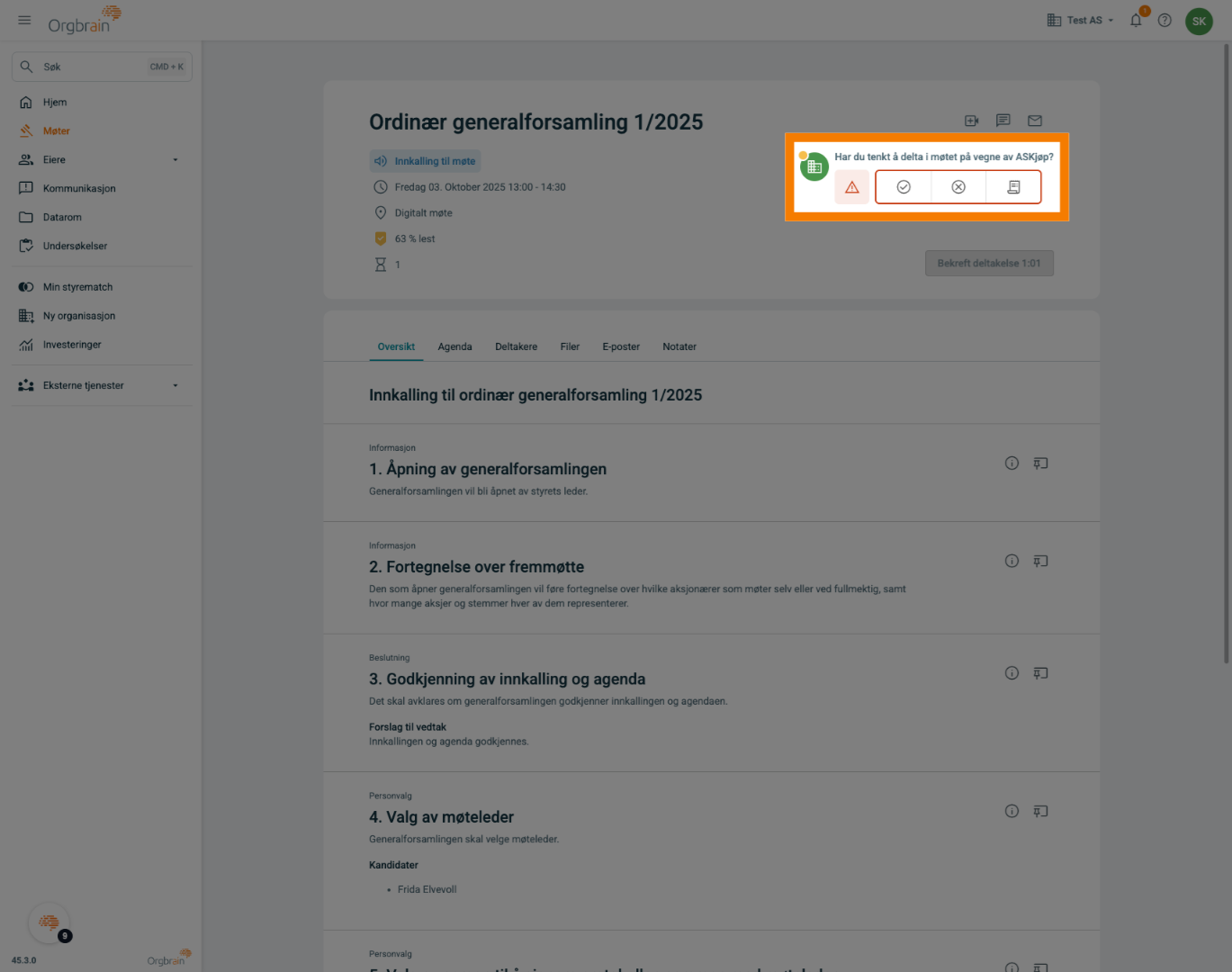
Task: Expand the Eksterne tjenester sidebar submenu
Action: click(x=175, y=386)
